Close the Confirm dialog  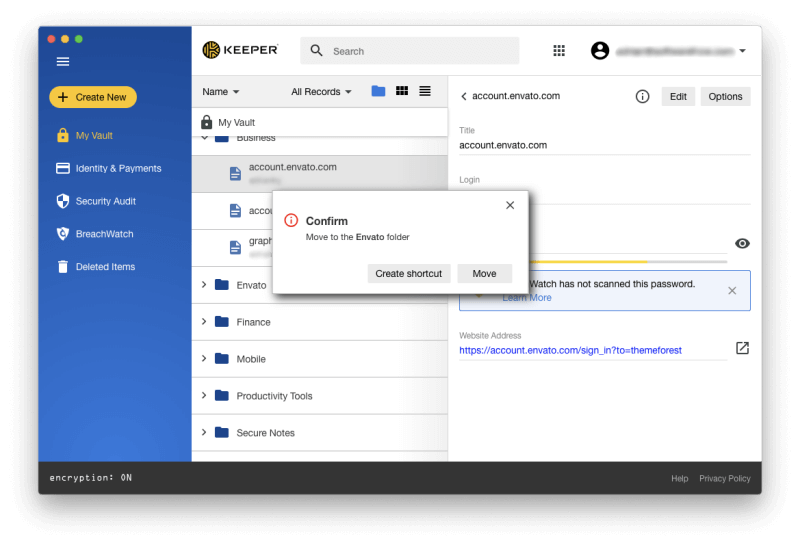510,205
